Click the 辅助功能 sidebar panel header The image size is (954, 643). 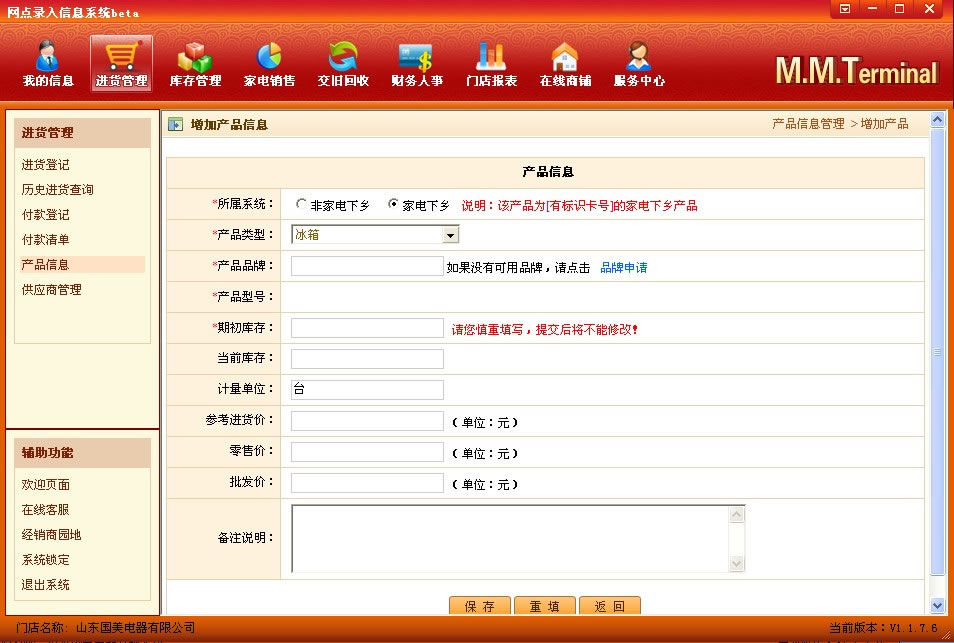point(82,453)
